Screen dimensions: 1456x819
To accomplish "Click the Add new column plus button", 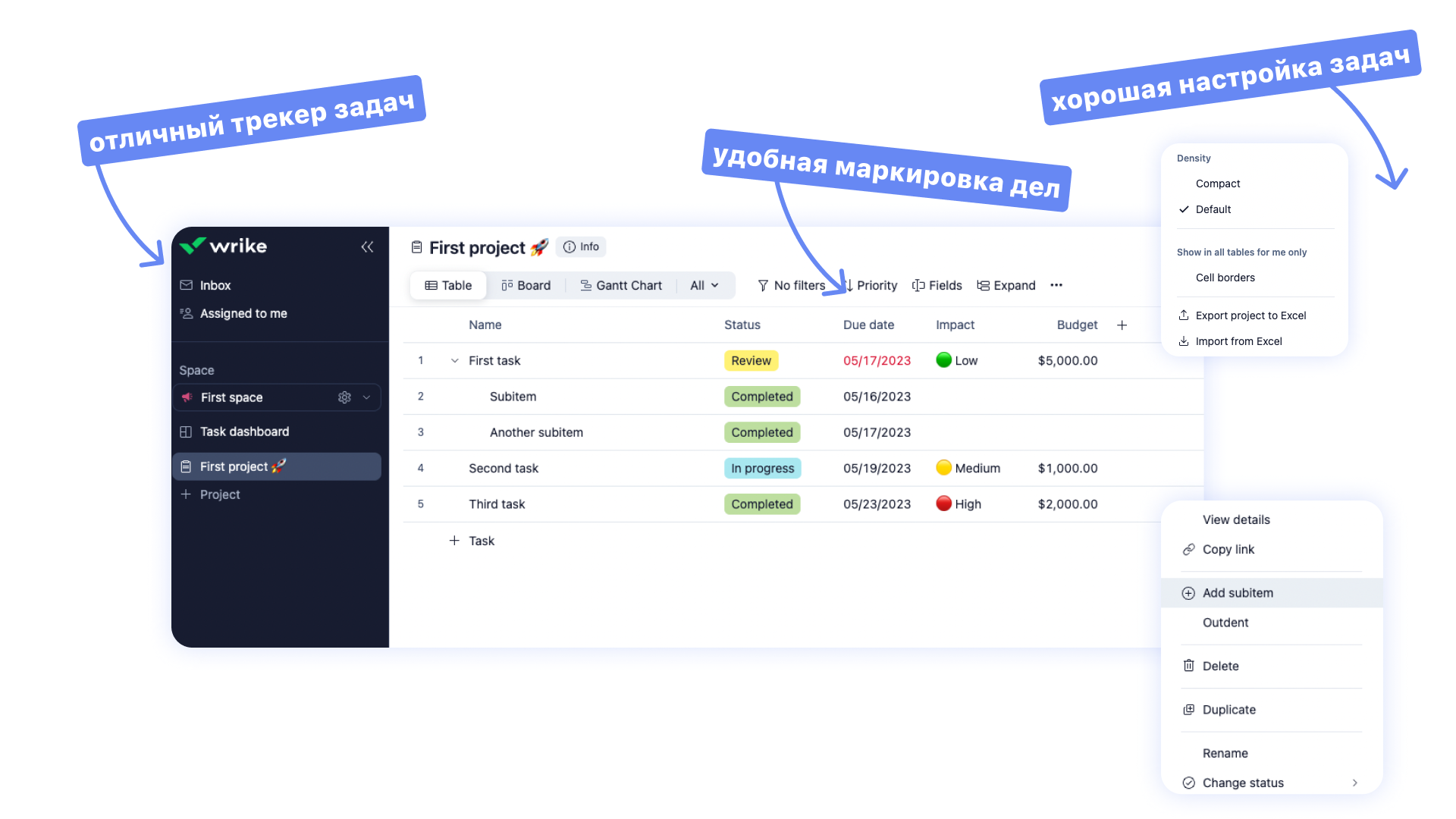I will 1122,325.
